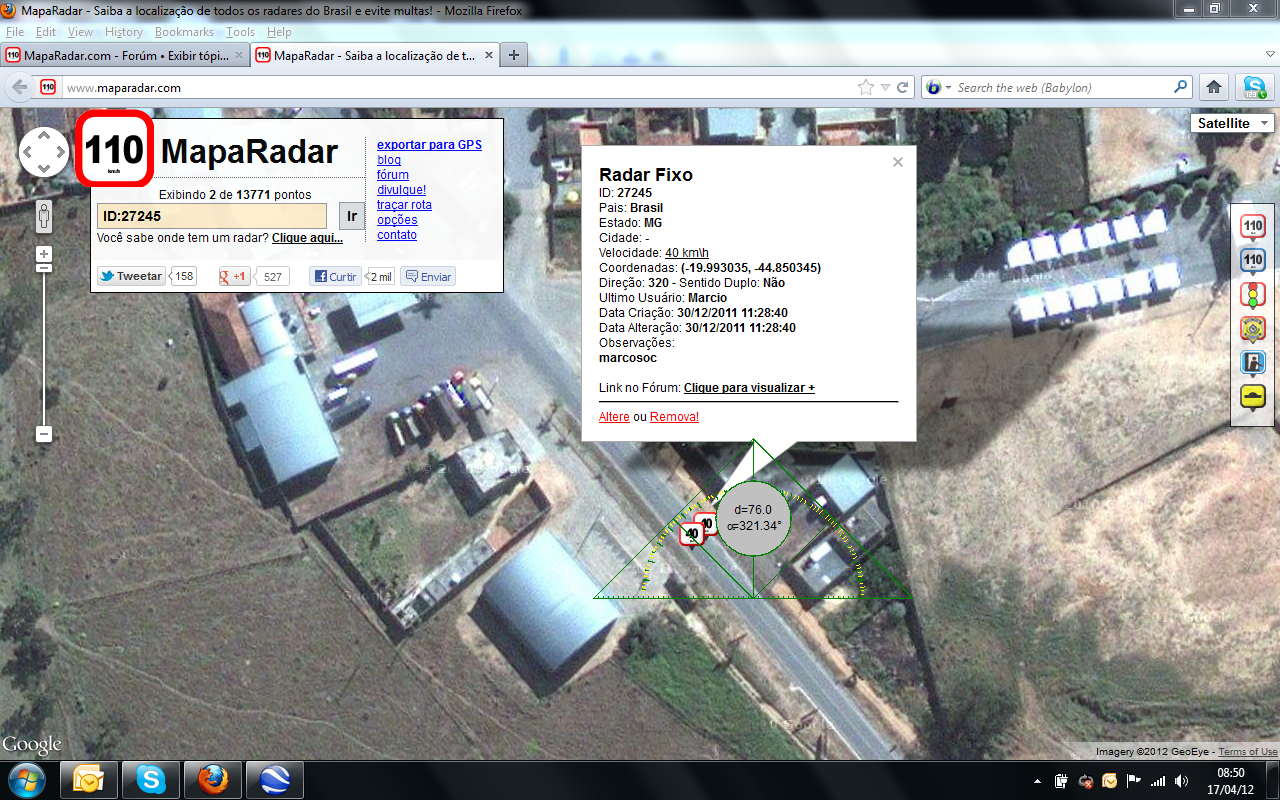Select the yellow speed bump filter icon
Screen dimensions: 1280x800
(x=1253, y=397)
